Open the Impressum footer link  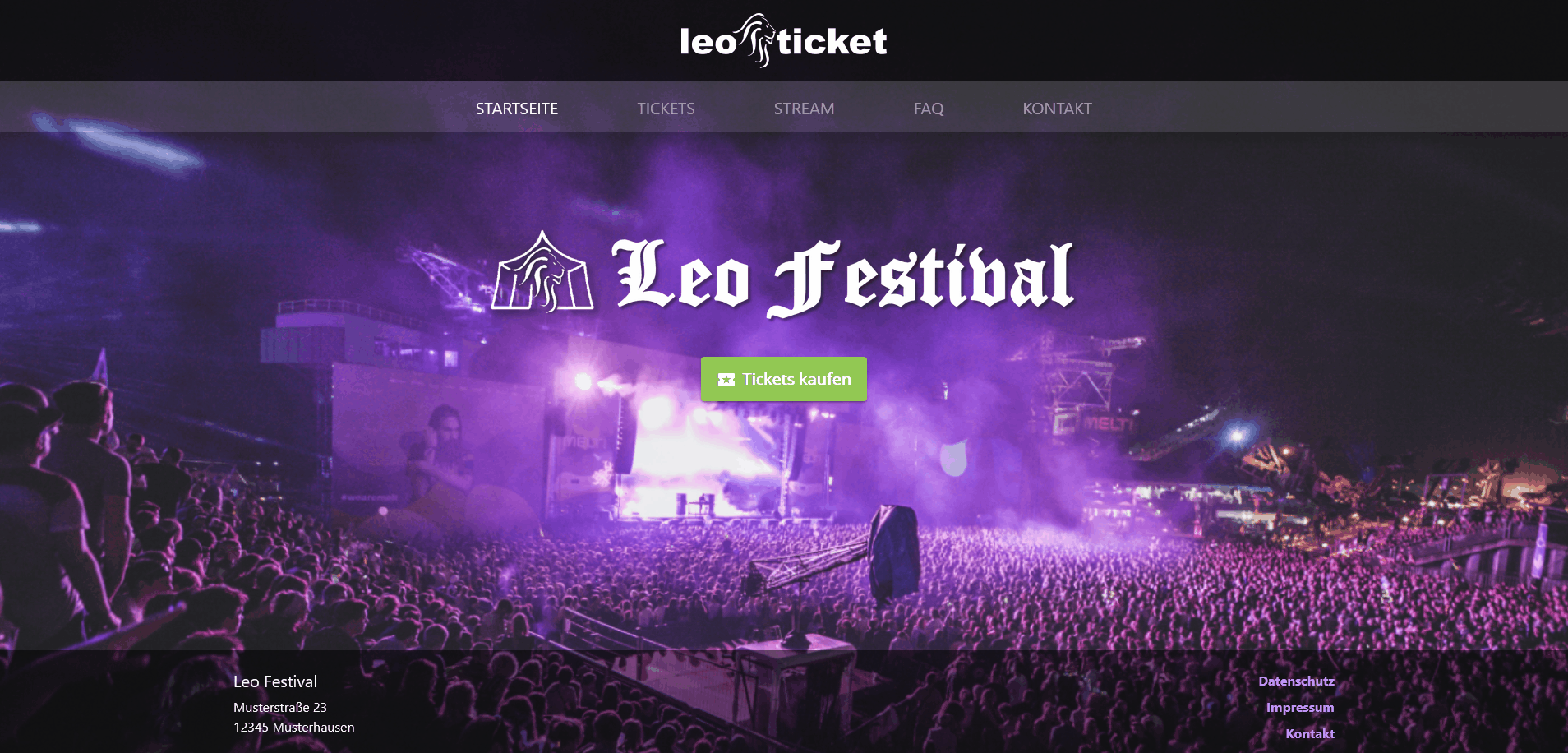click(1300, 707)
